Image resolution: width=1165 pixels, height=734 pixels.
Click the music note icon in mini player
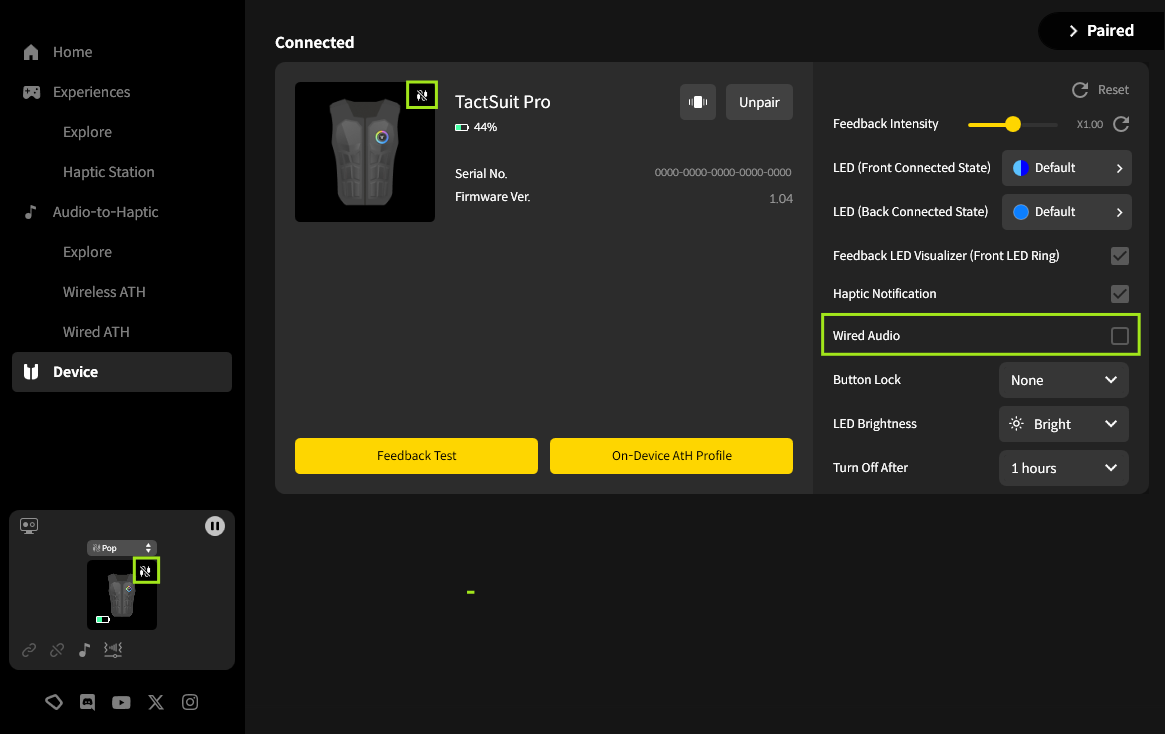tap(85, 650)
